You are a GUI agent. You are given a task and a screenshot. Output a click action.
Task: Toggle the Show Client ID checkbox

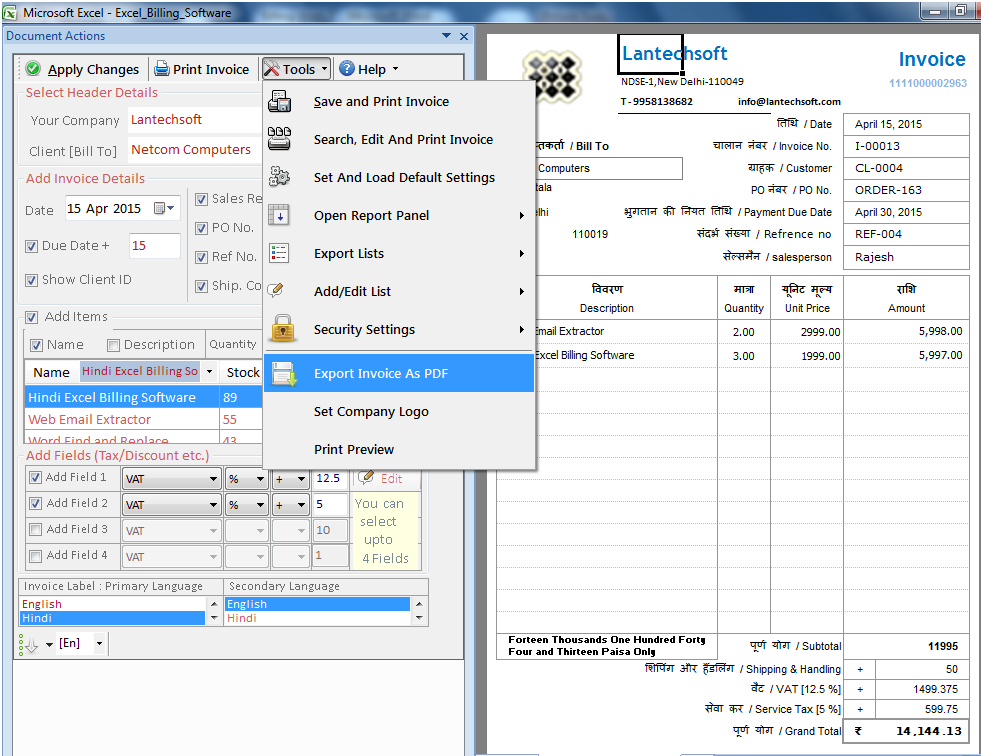coord(31,280)
